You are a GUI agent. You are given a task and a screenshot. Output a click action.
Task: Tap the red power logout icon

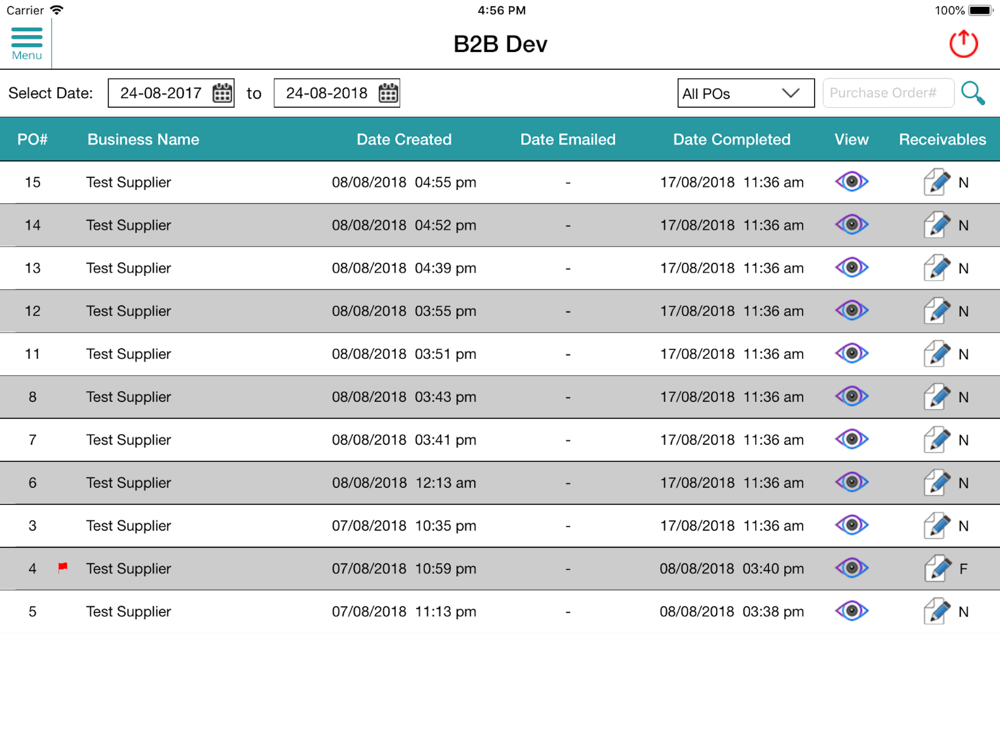click(963, 44)
